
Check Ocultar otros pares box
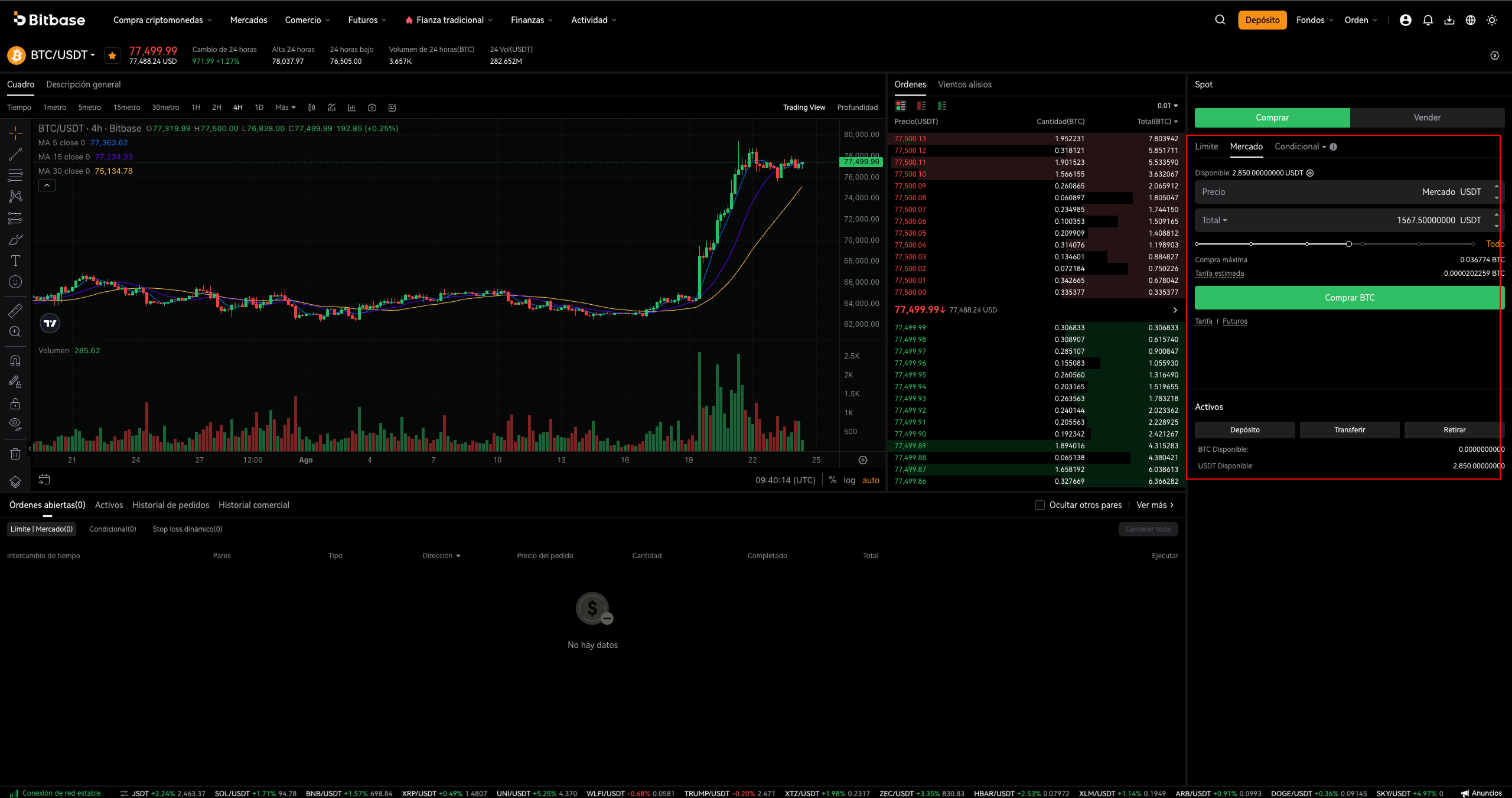click(1040, 505)
